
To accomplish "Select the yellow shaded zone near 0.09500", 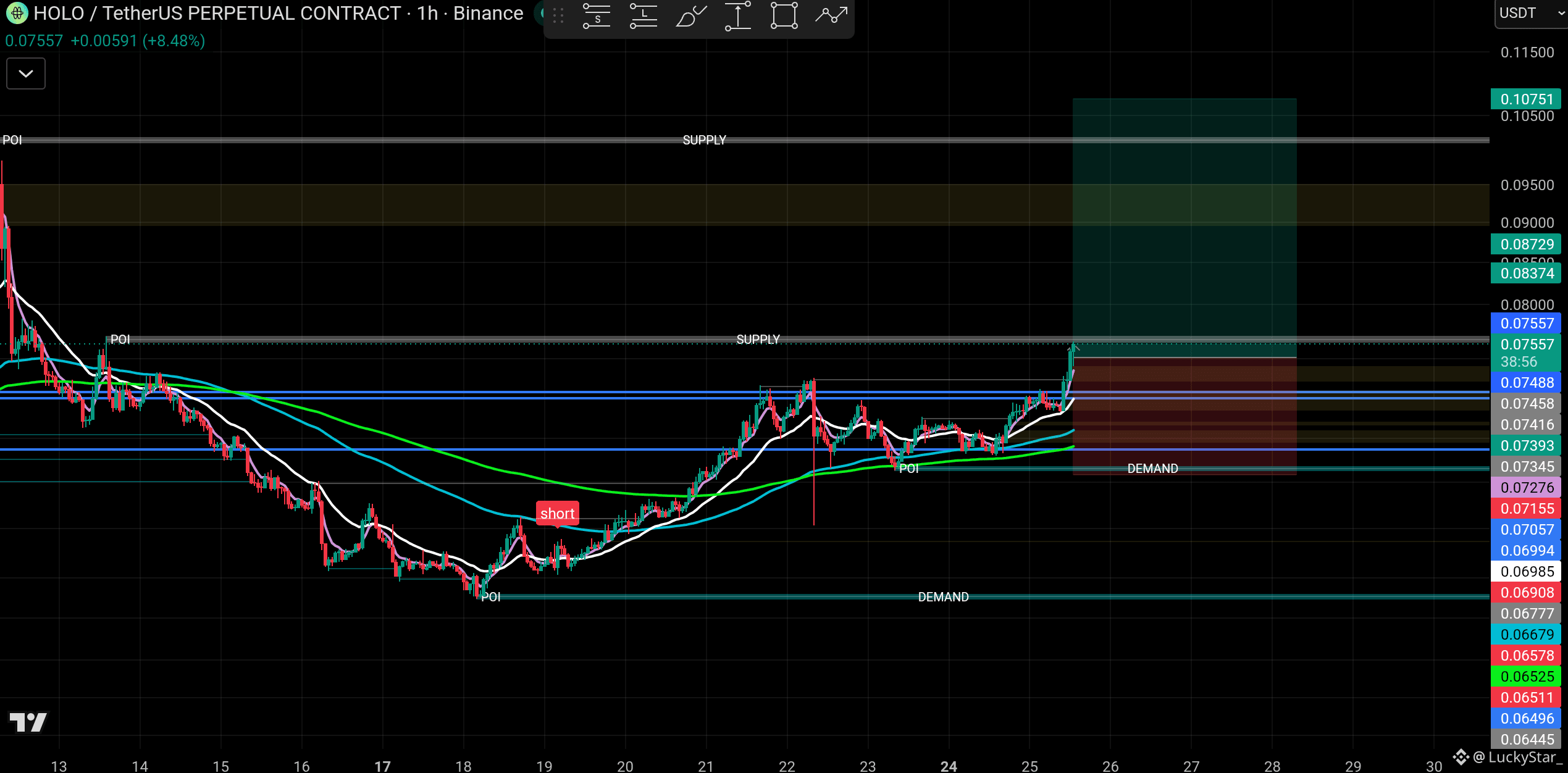I will pyautogui.click(x=745, y=204).
